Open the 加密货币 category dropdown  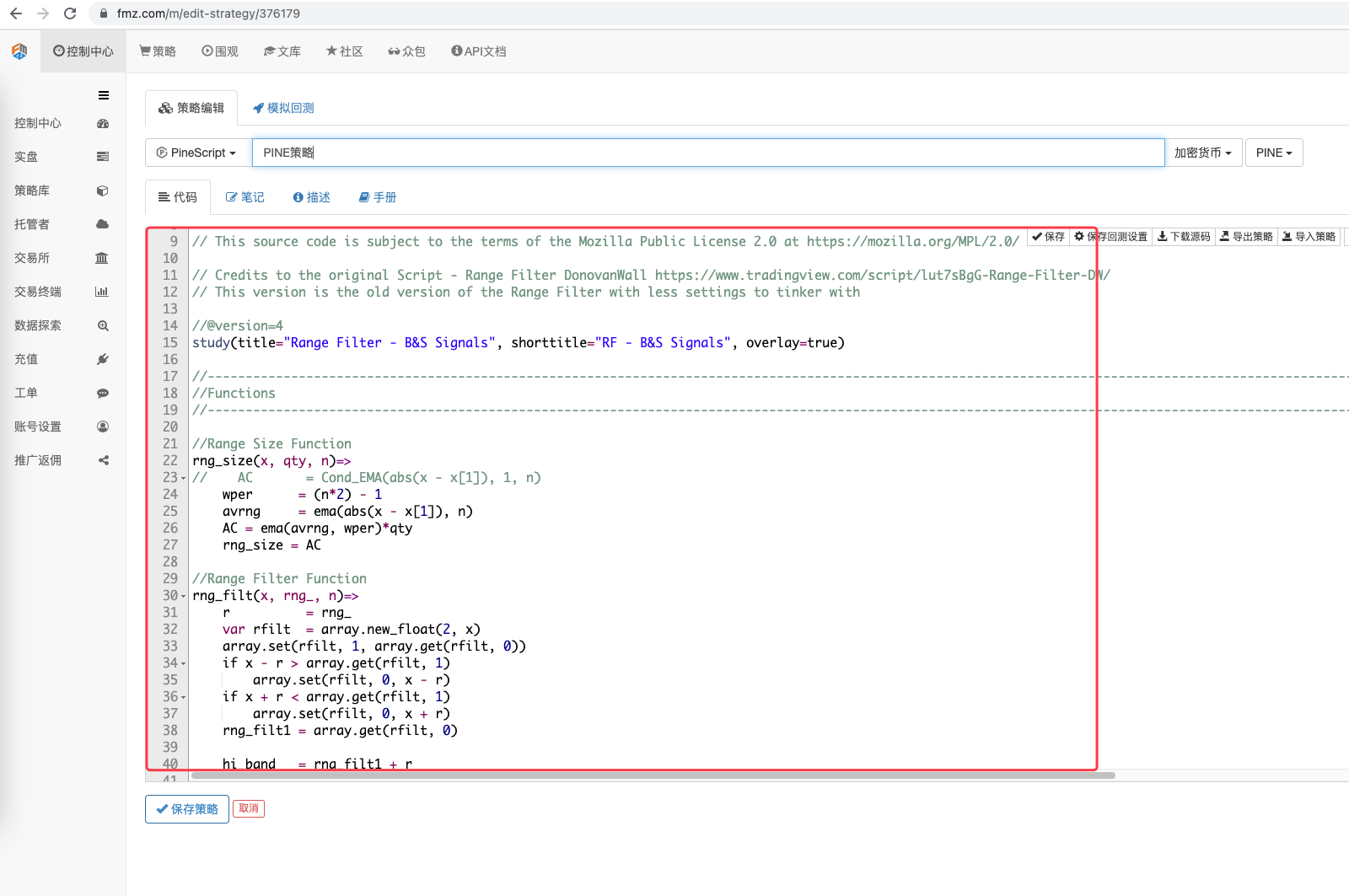[1202, 153]
